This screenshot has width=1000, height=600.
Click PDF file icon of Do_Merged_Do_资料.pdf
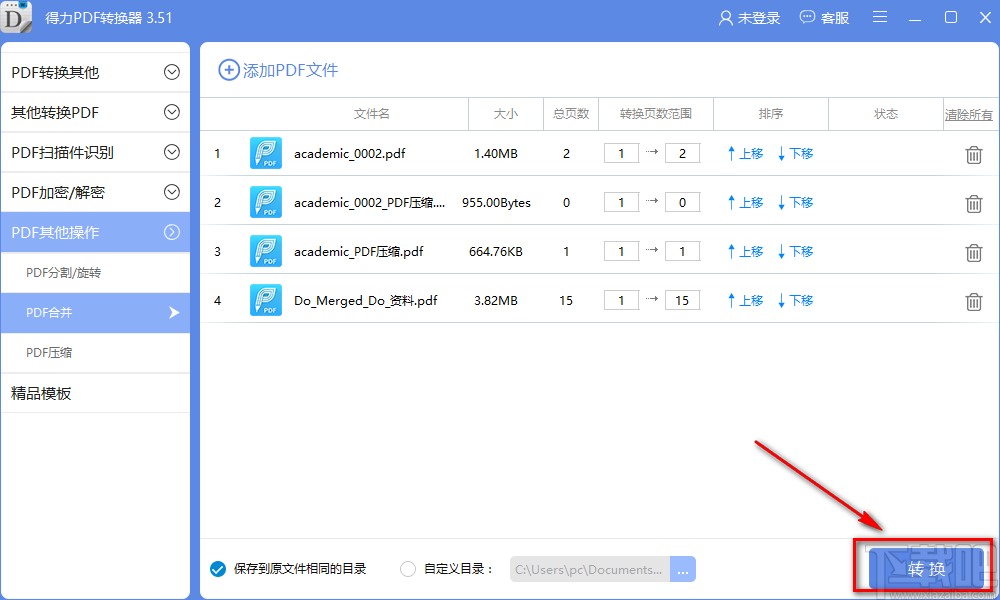[266, 300]
